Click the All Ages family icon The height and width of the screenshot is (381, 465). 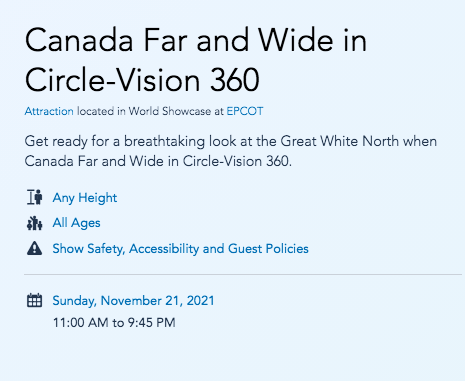point(35,223)
